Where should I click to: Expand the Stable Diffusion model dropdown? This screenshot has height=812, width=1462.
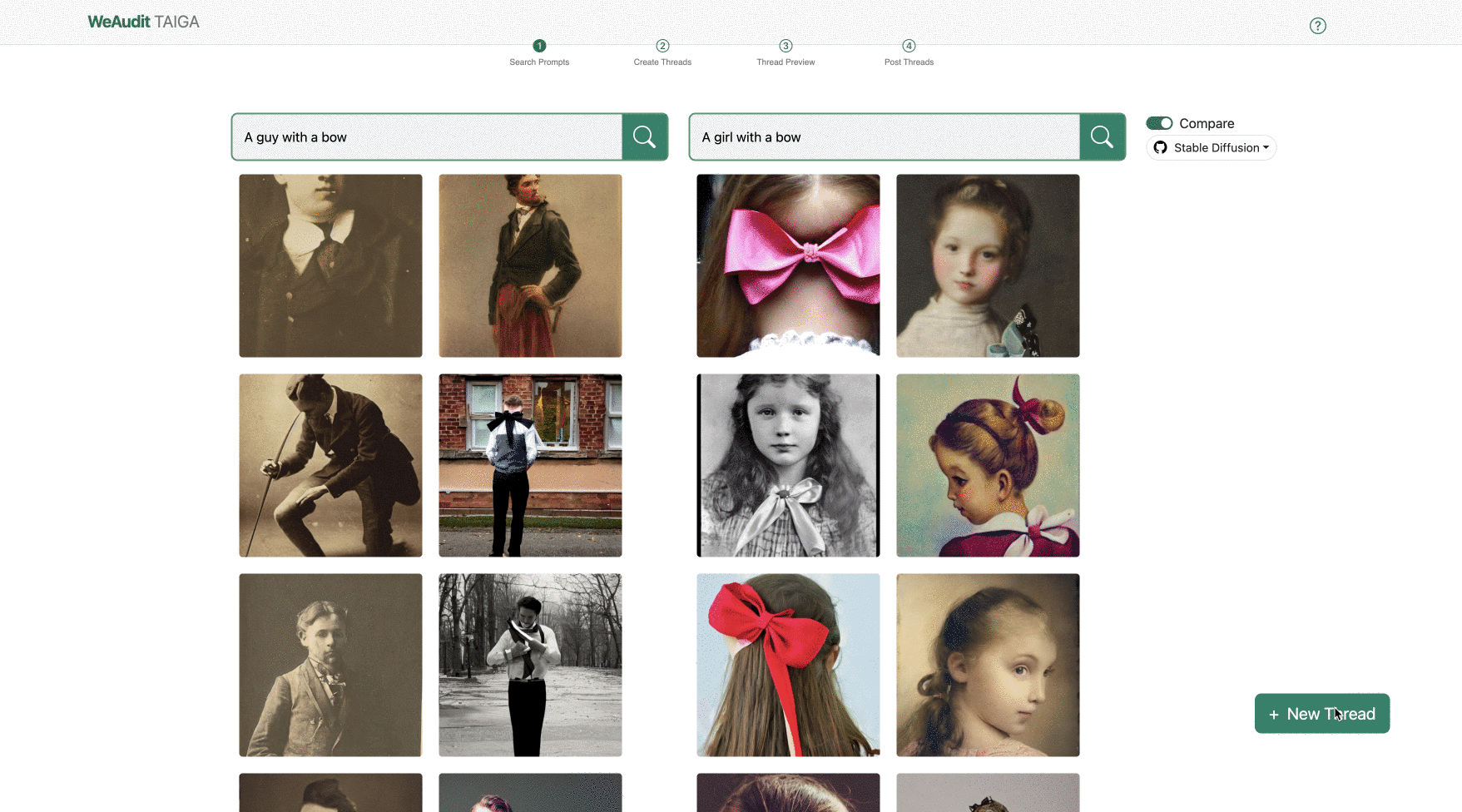point(1221,148)
